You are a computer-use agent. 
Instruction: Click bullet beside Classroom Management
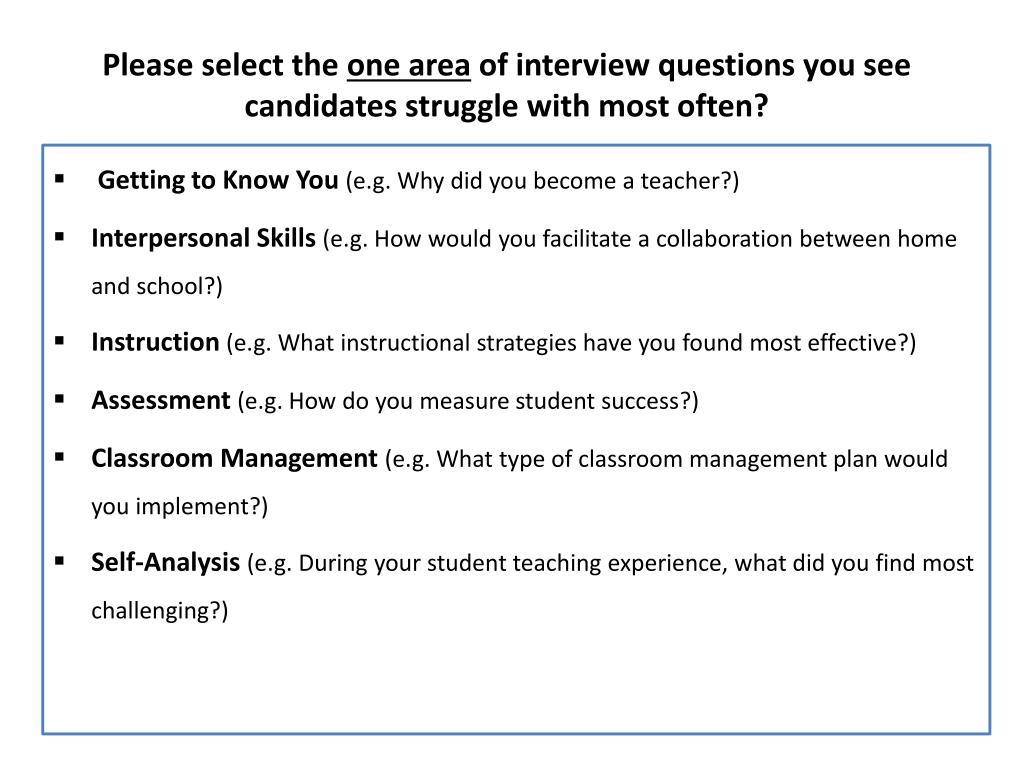point(59,456)
